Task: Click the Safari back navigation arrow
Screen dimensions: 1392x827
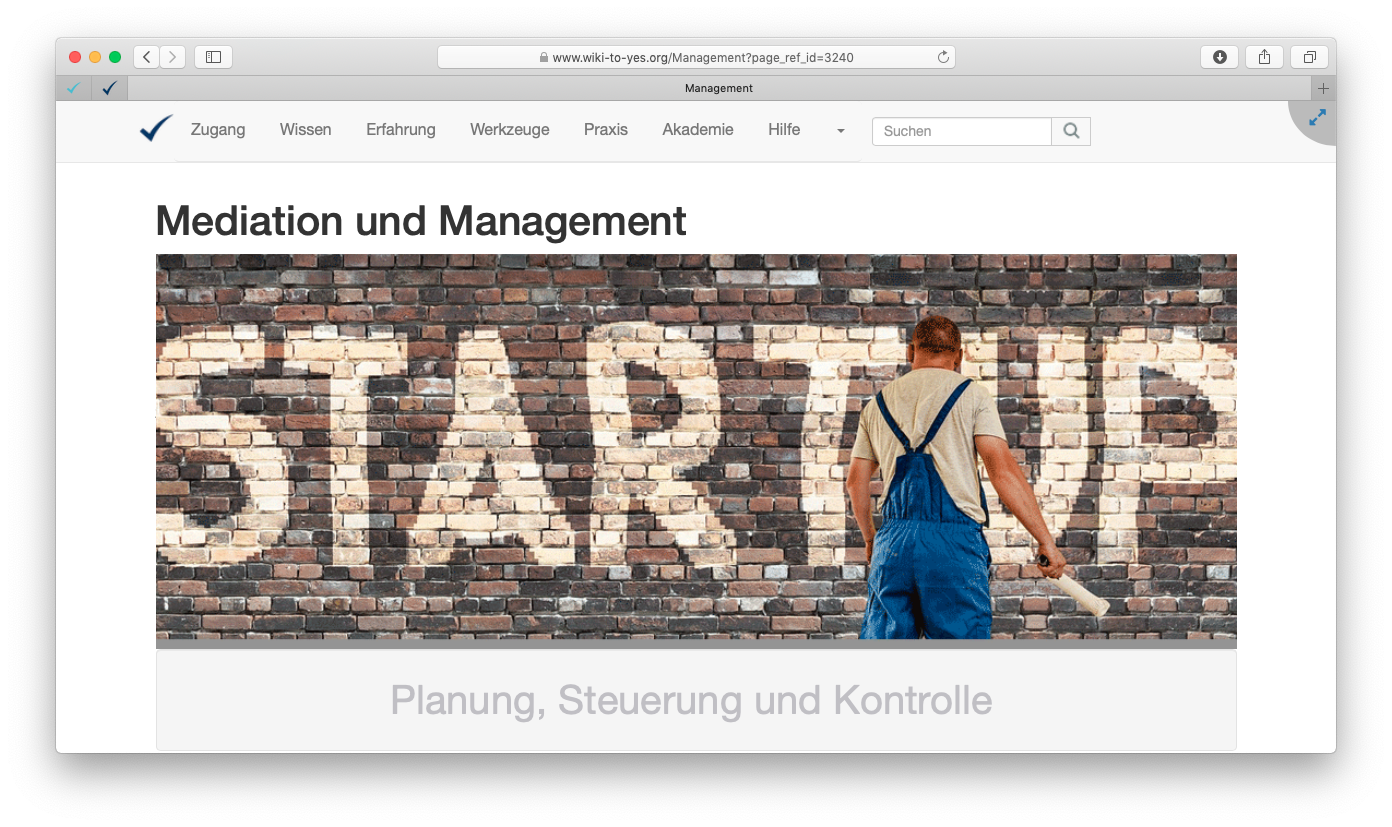Action: click(x=147, y=57)
